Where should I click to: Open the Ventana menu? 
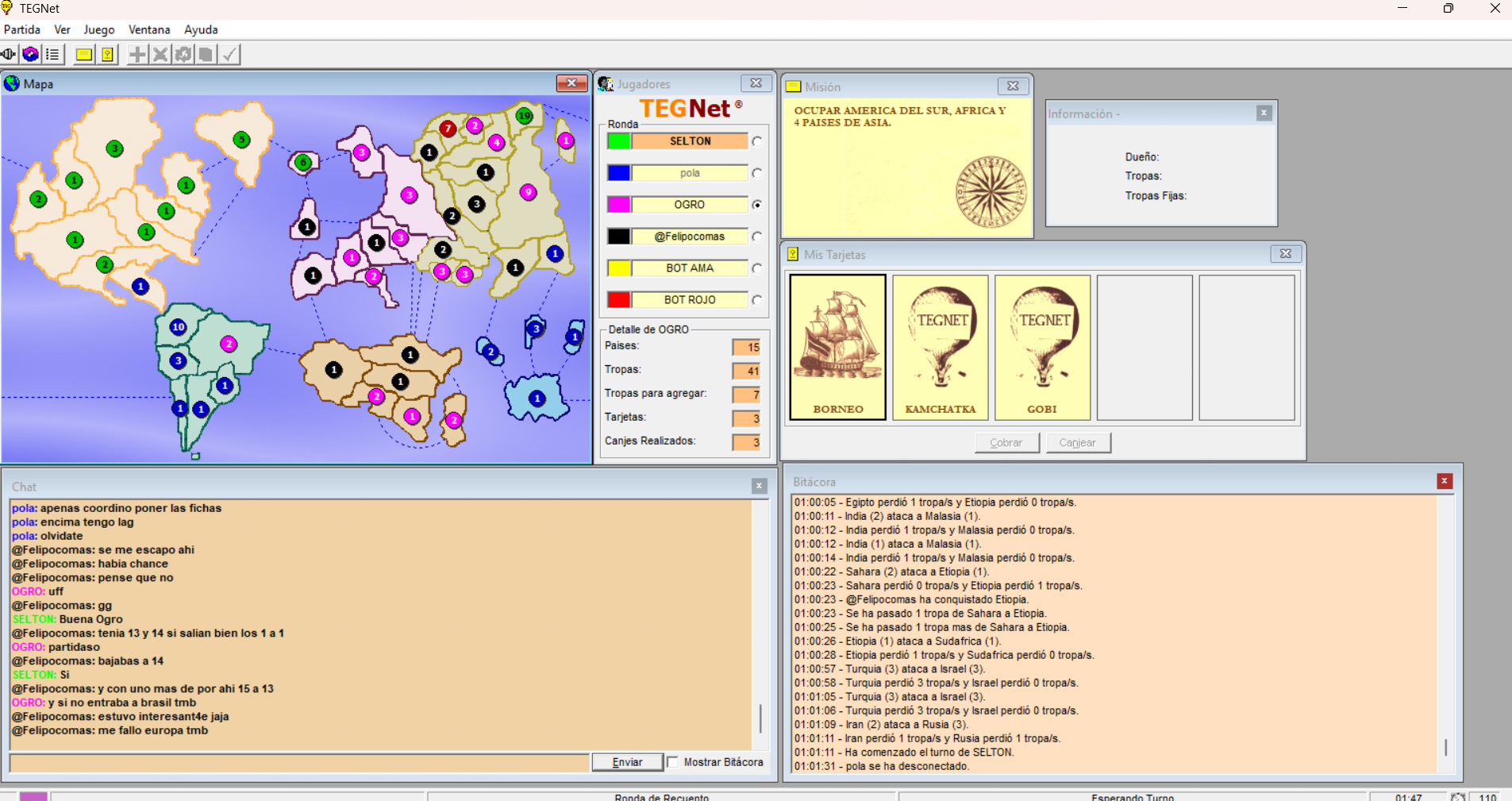coord(149,29)
